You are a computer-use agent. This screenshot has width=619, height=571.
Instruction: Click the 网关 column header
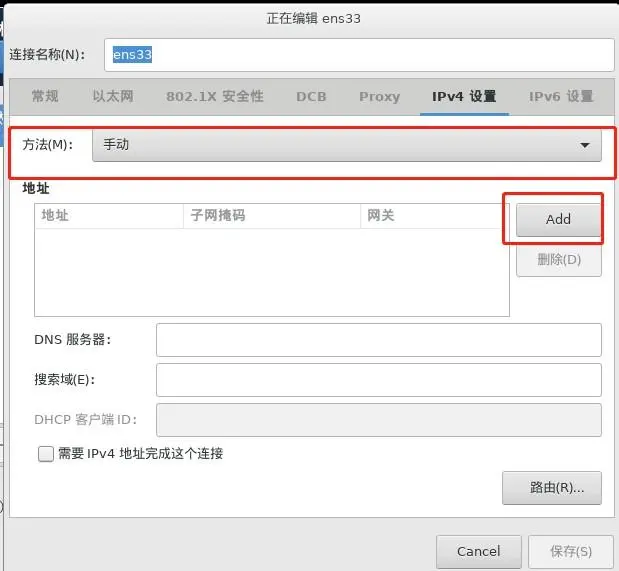[x=435, y=216]
